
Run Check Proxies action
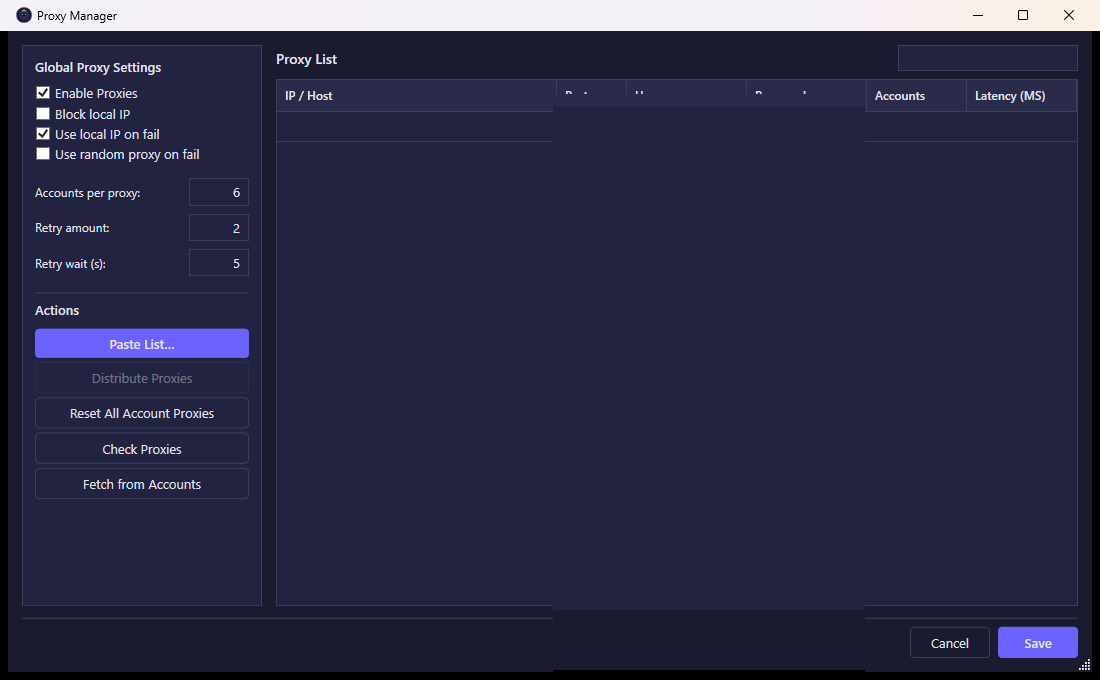click(142, 449)
